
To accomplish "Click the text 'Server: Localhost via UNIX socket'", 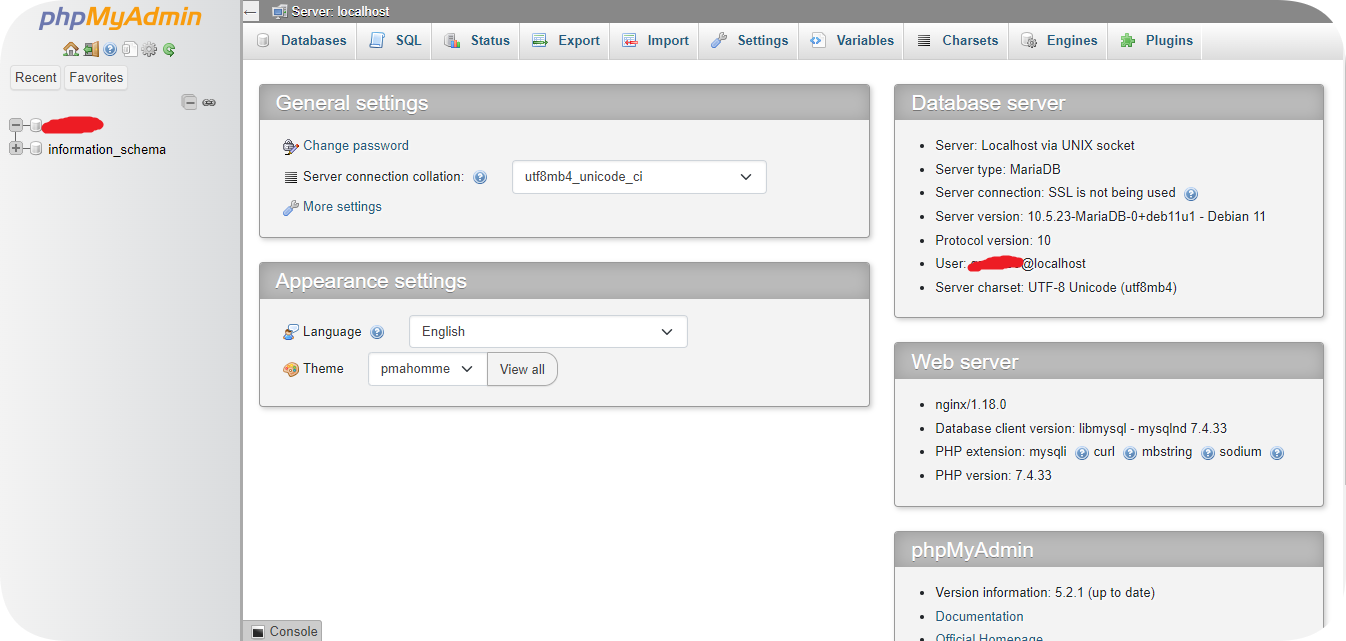I will coord(1035,146).
